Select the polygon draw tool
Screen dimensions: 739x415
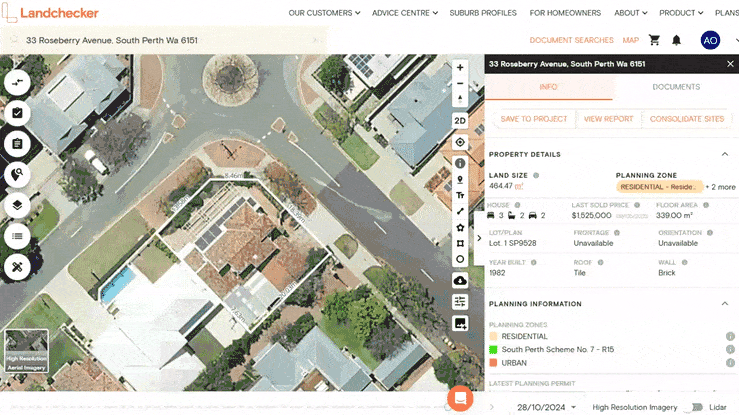(x=460, y=228)
